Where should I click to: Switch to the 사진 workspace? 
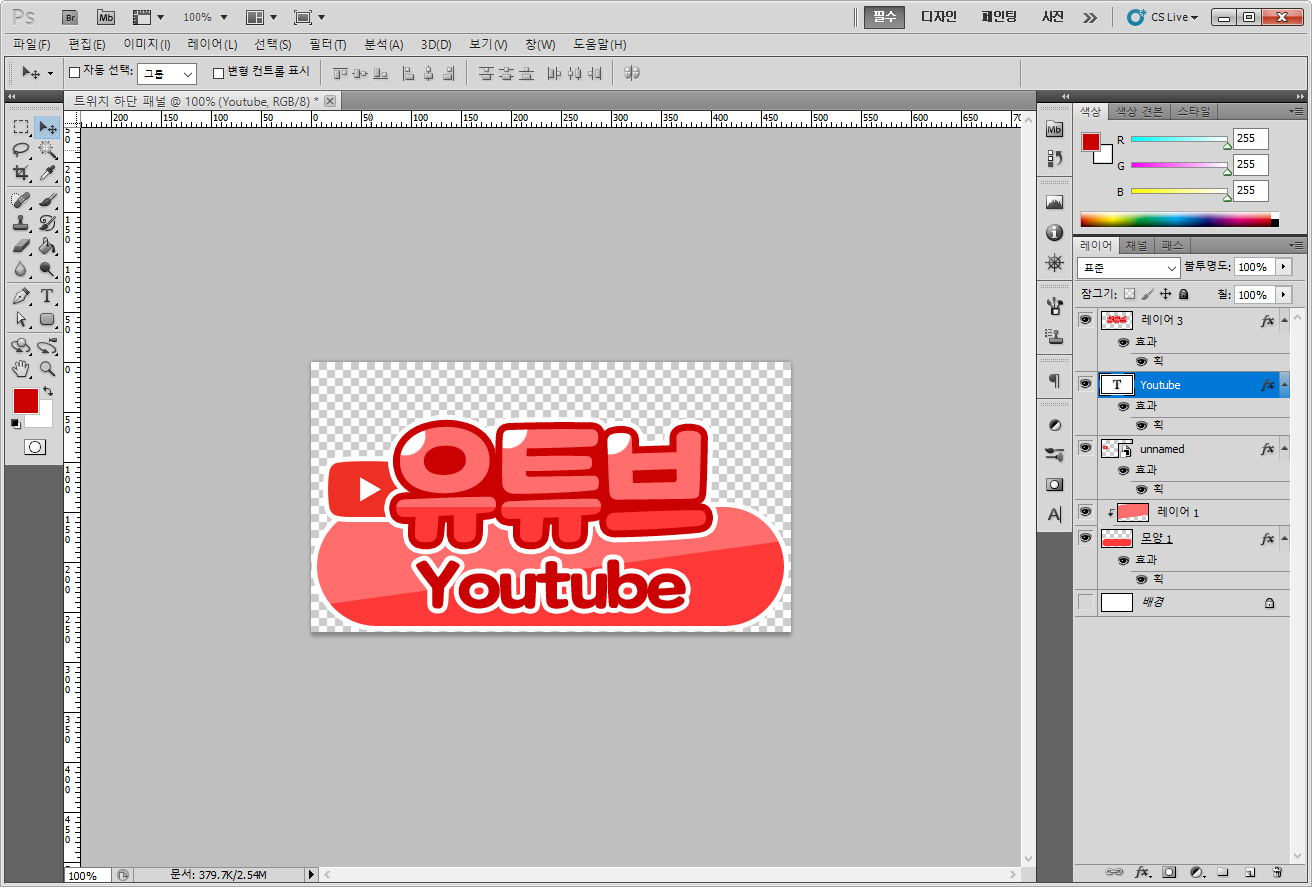1053,17
